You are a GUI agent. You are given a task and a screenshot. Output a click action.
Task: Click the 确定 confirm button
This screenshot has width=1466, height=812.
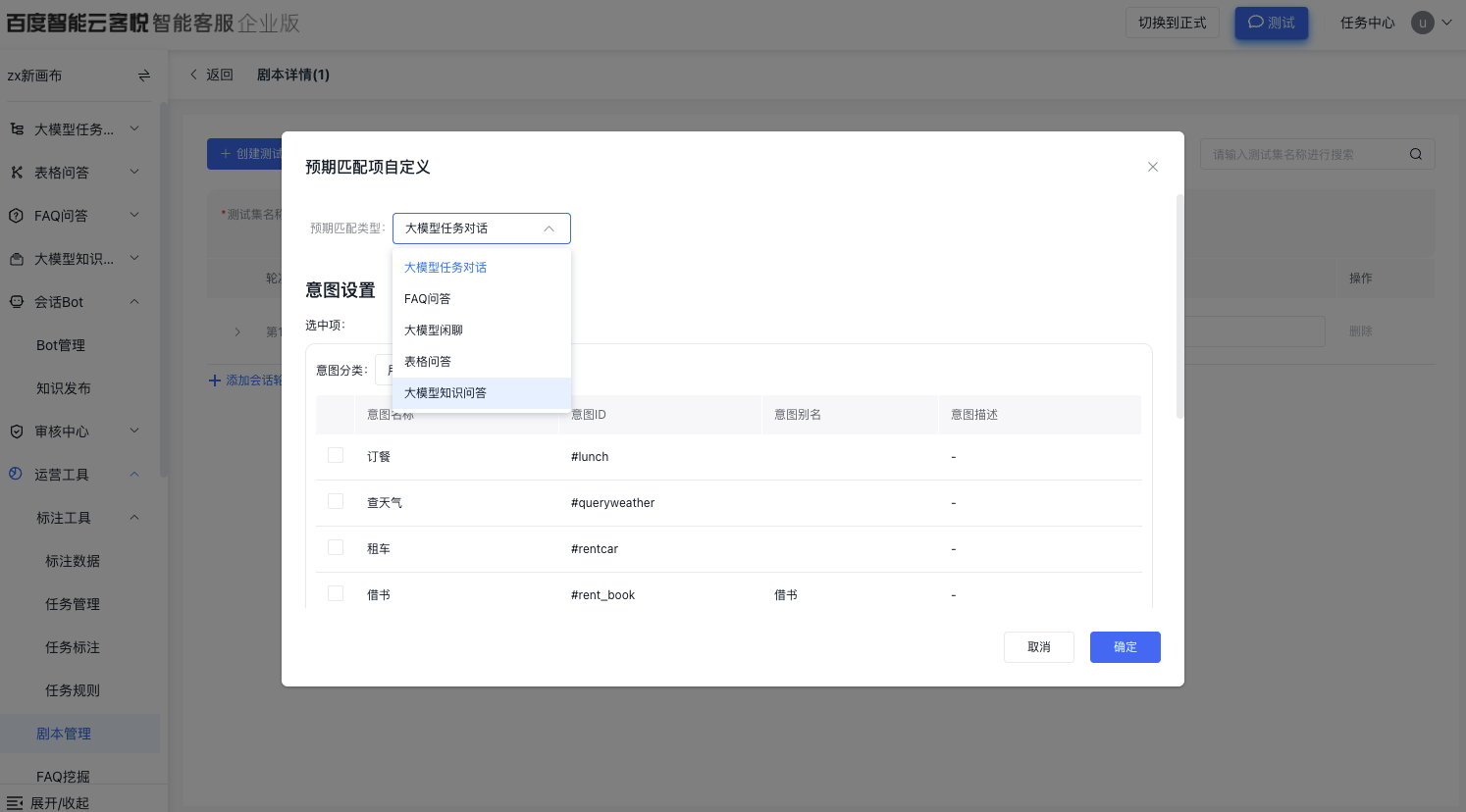(1126, 647)
